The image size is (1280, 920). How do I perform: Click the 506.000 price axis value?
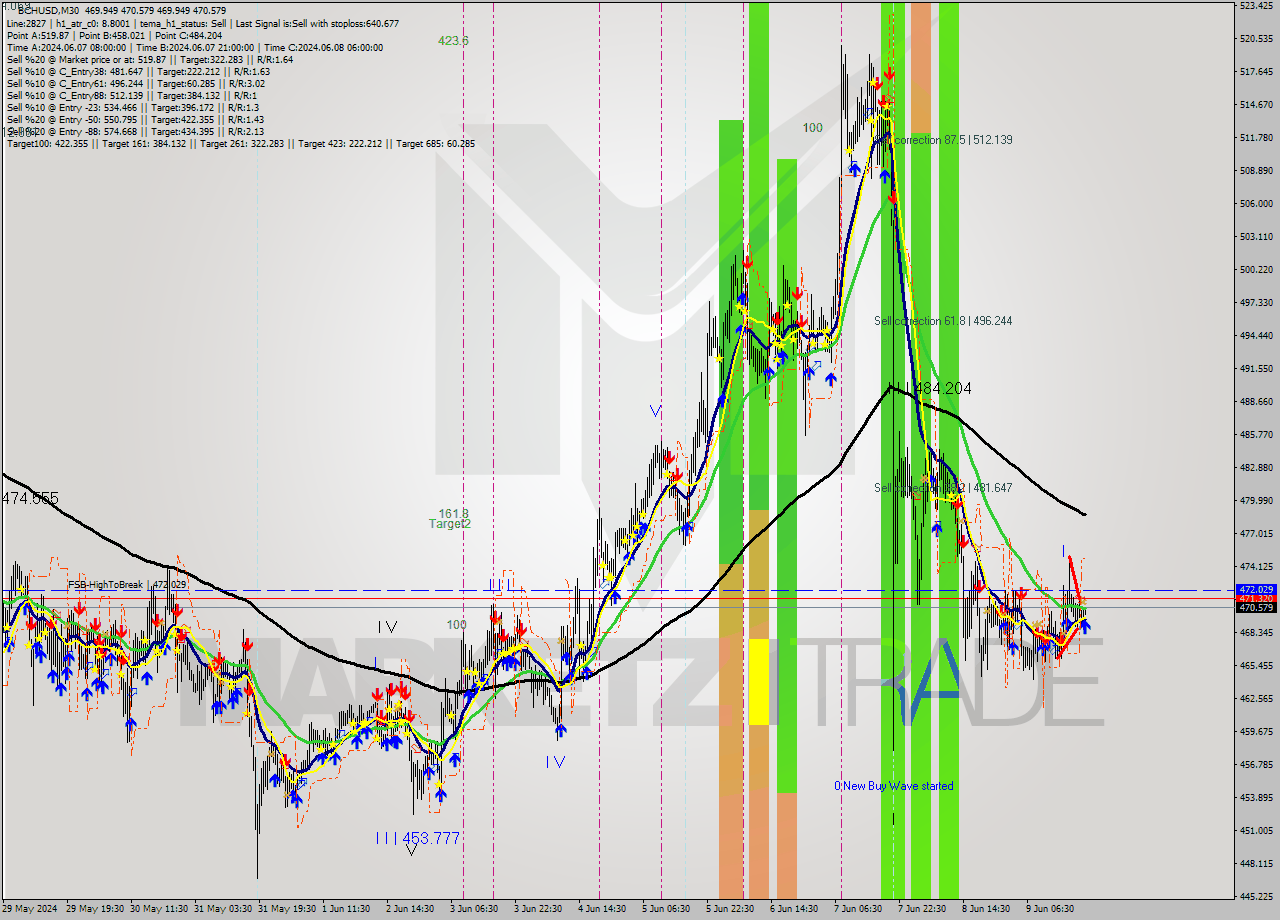click(x=1256, y=204)
